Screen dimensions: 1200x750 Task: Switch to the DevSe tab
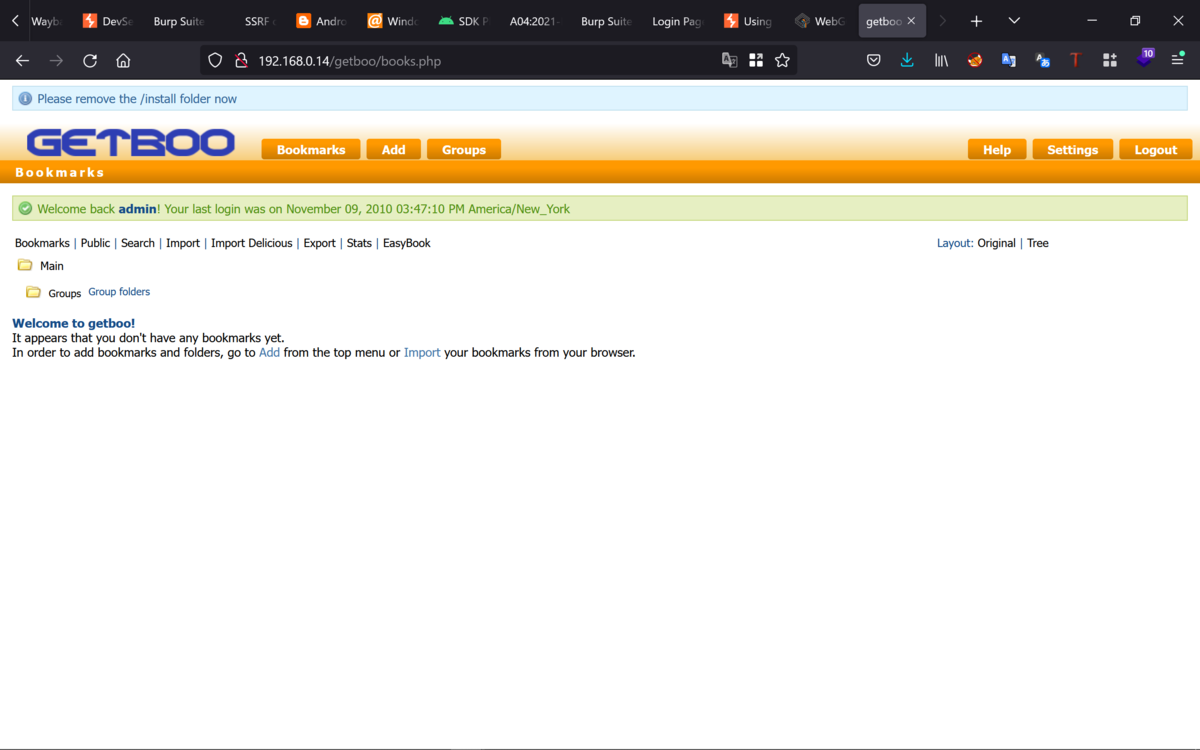coord(108,21)
